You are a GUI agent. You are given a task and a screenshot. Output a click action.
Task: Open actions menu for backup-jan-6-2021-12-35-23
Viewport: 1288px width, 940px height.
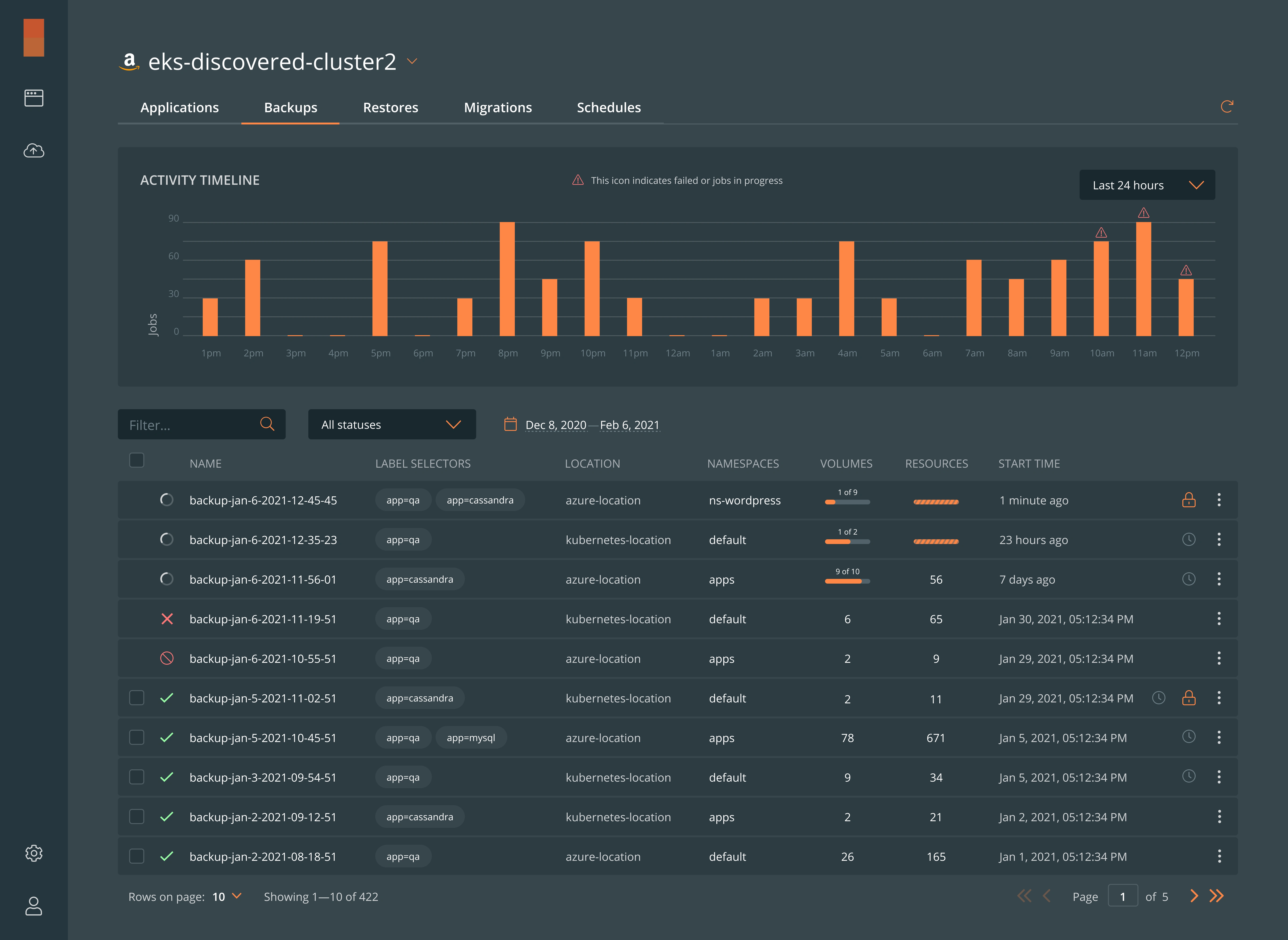1219,540
